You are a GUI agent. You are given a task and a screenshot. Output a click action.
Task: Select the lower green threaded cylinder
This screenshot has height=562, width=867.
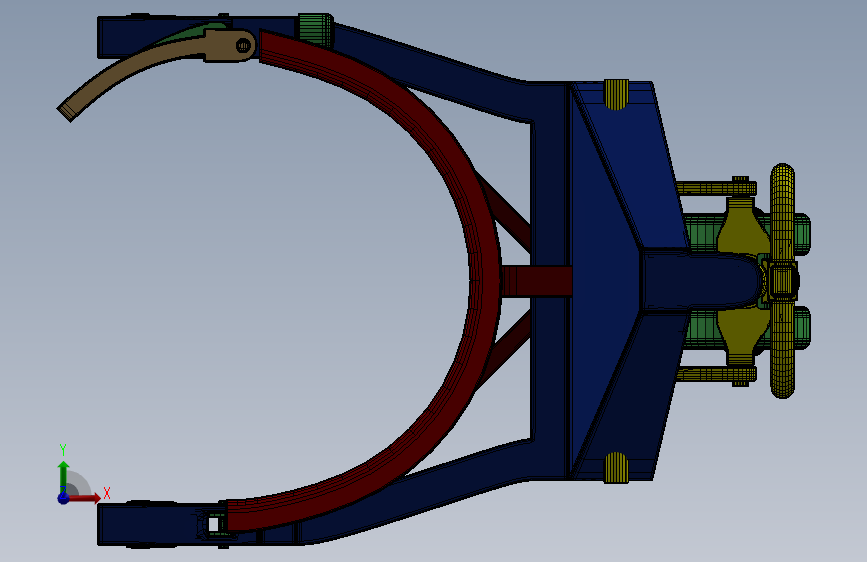click(x=703, y=329)
